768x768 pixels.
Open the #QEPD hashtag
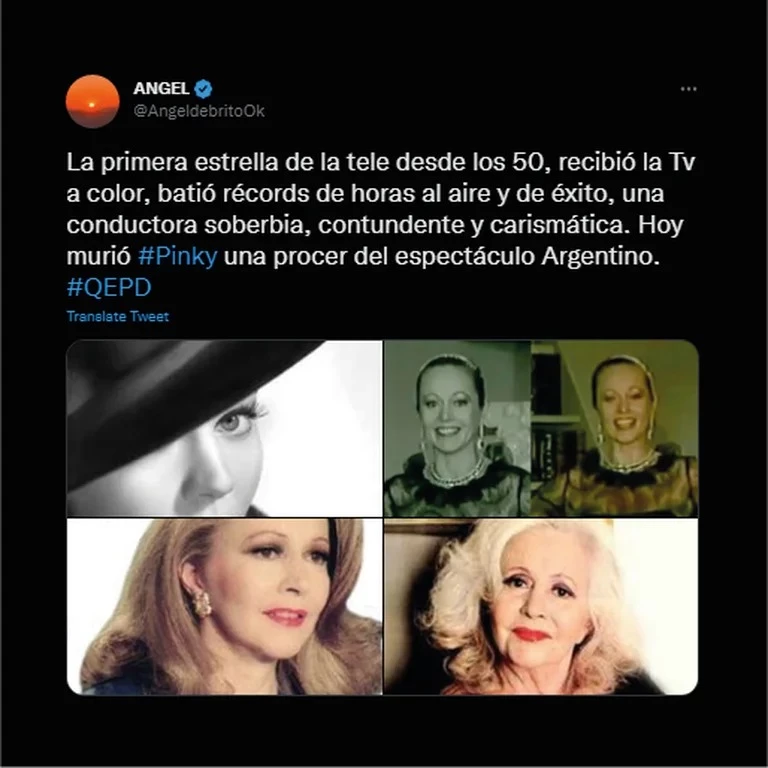coord(109,287)
